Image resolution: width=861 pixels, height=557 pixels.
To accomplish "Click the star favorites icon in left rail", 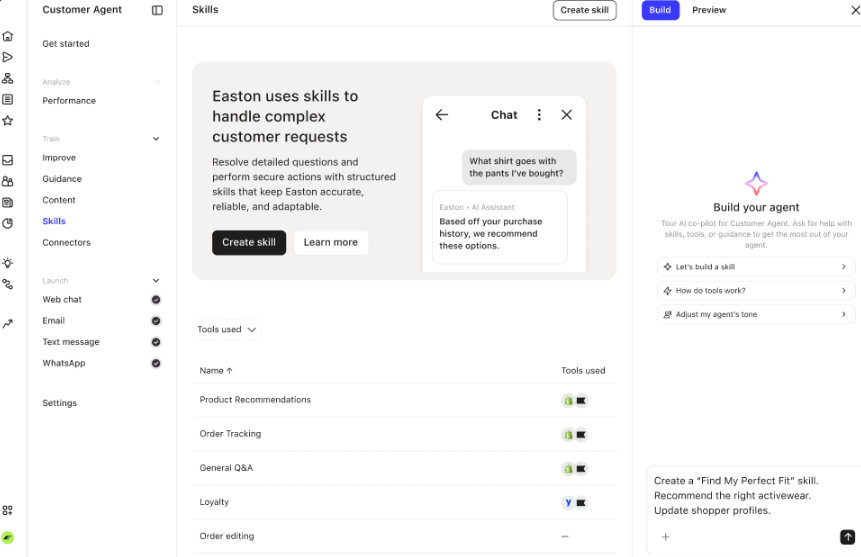I will pyautogui.click(x=8, y=120).
